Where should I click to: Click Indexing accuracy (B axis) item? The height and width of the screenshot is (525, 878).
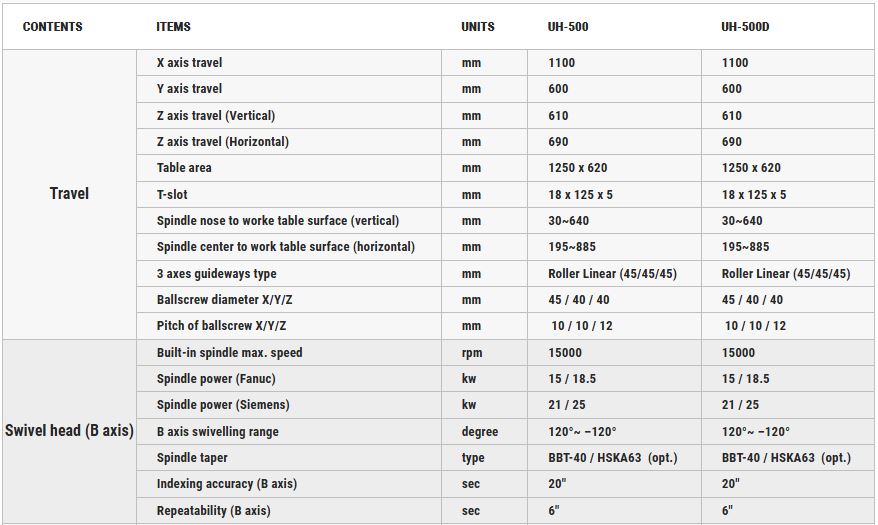tap(227, 484)
